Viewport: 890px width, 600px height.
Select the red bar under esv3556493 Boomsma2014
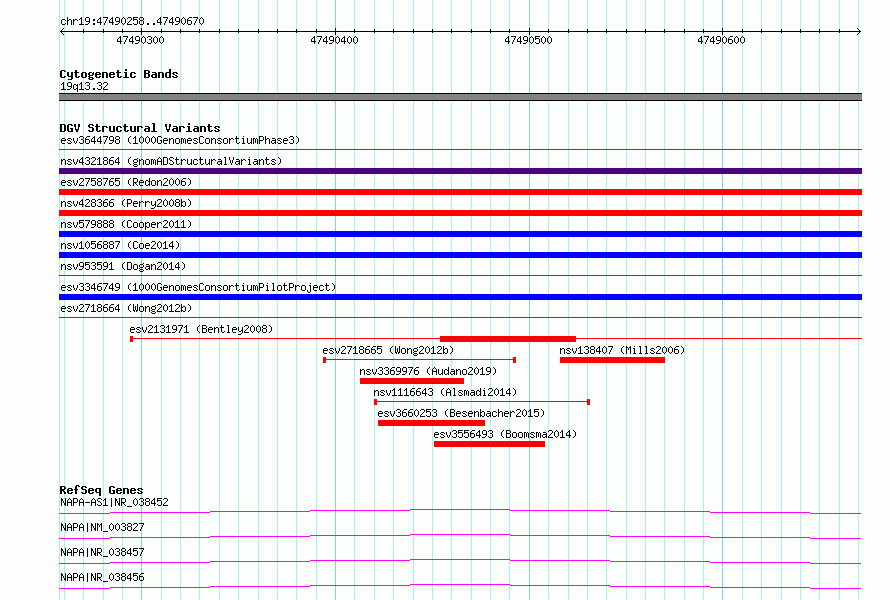tap(489, 444)
